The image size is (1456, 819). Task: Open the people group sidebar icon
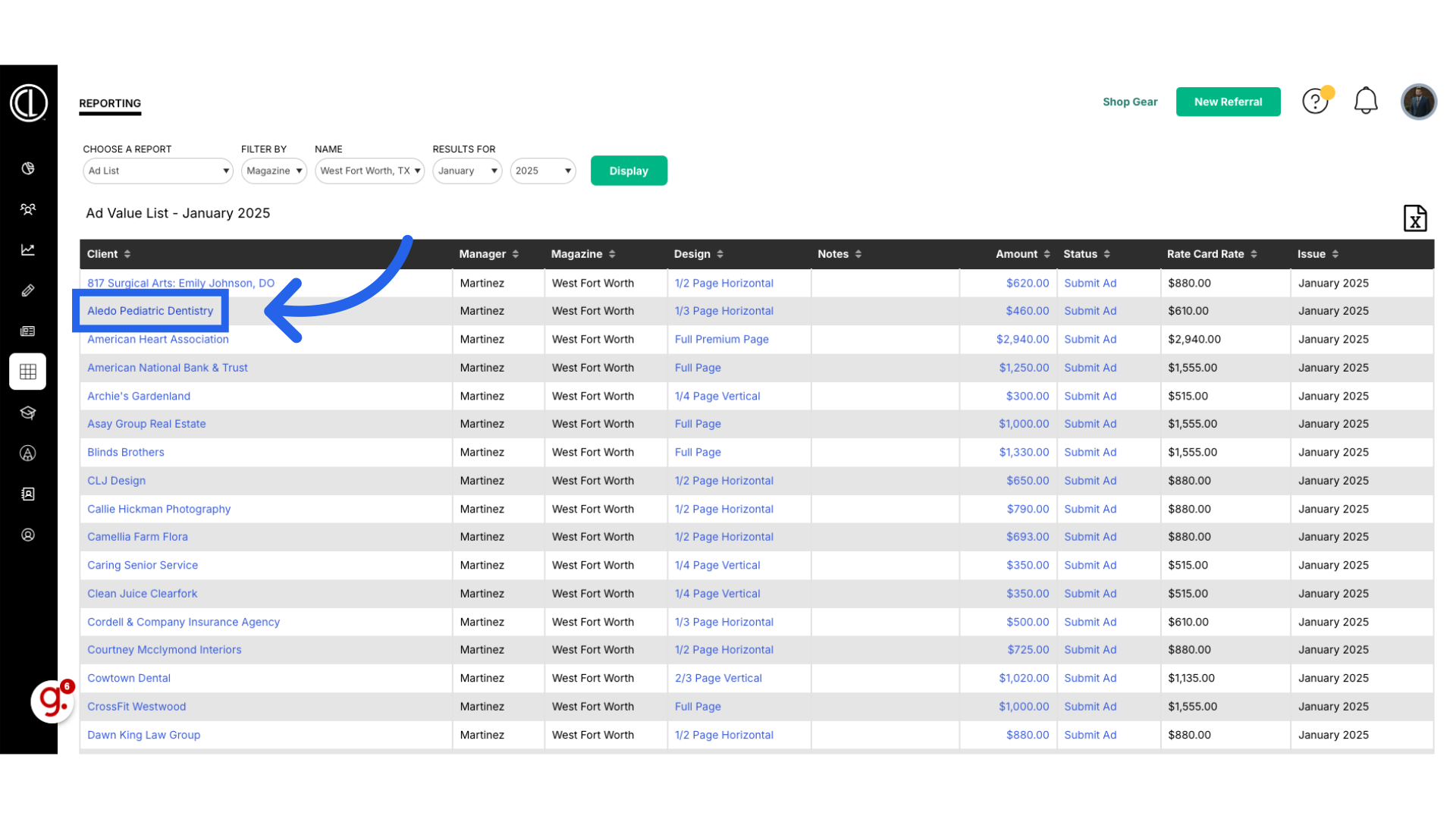click(28, 209)
